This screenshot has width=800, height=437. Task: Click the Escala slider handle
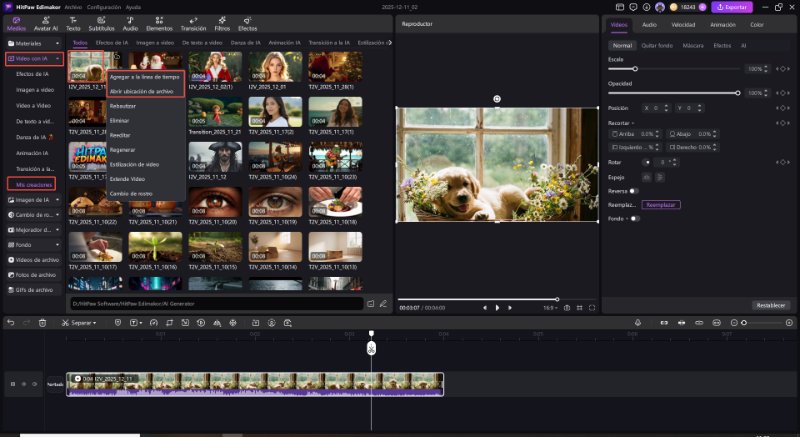[635, 69]
